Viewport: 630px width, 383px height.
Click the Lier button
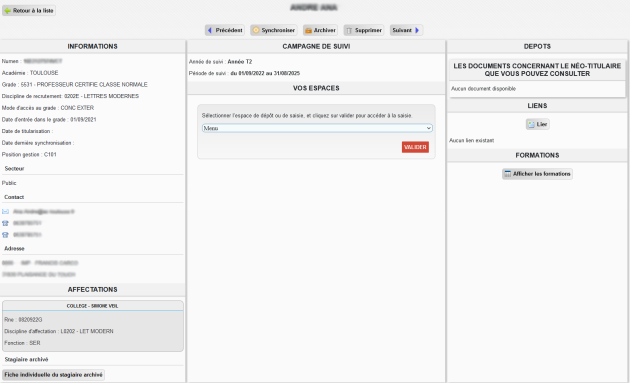(x=538, y=124)
